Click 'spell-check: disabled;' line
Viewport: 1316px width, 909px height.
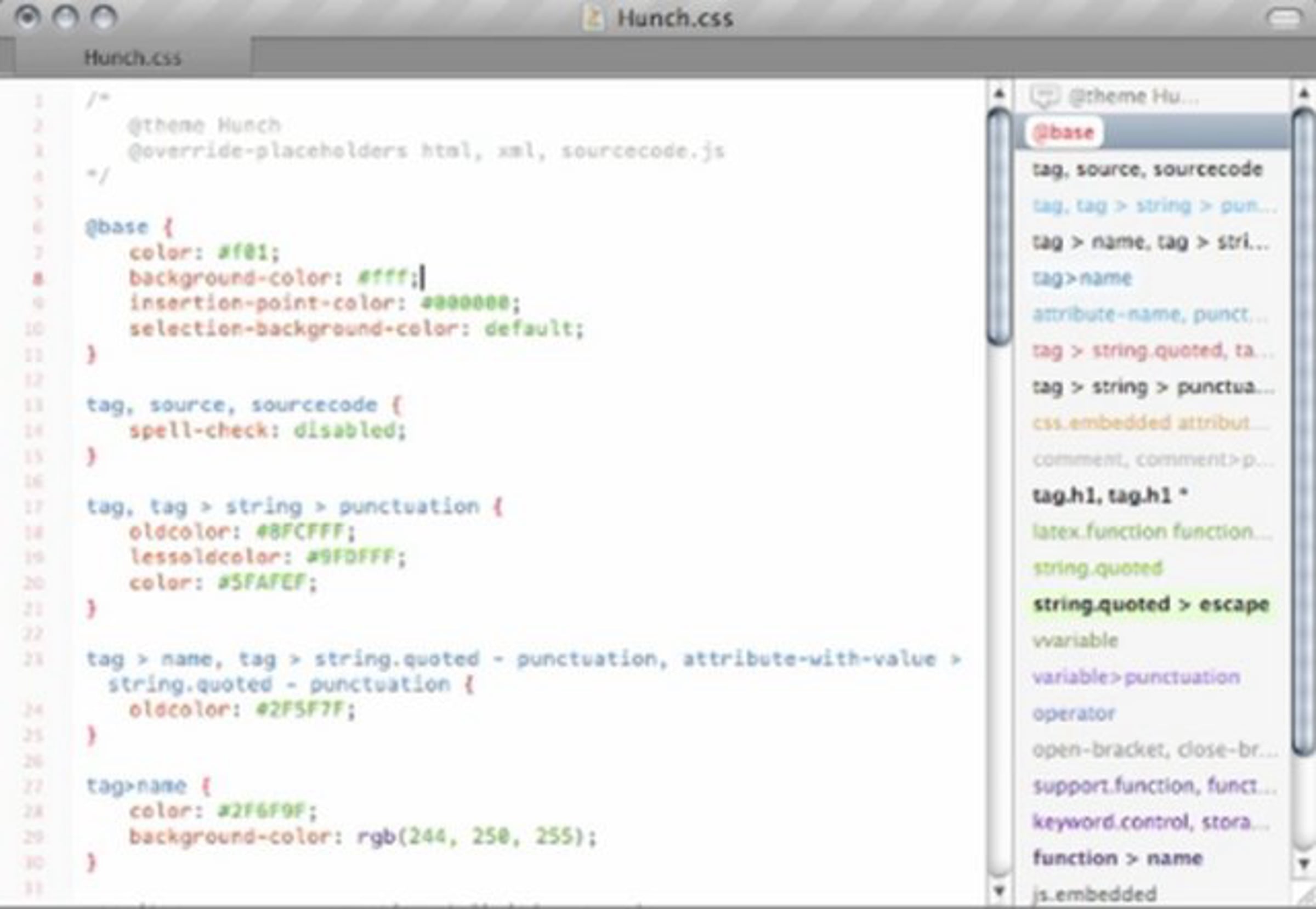268,430
